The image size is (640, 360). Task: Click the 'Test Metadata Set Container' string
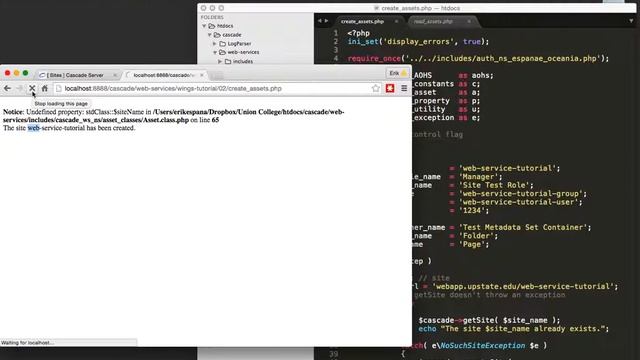[525, 227]
